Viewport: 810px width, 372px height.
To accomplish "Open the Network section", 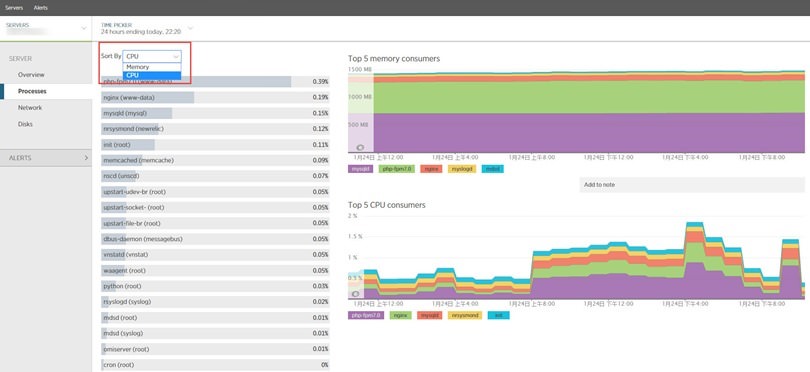I will 30,108.
